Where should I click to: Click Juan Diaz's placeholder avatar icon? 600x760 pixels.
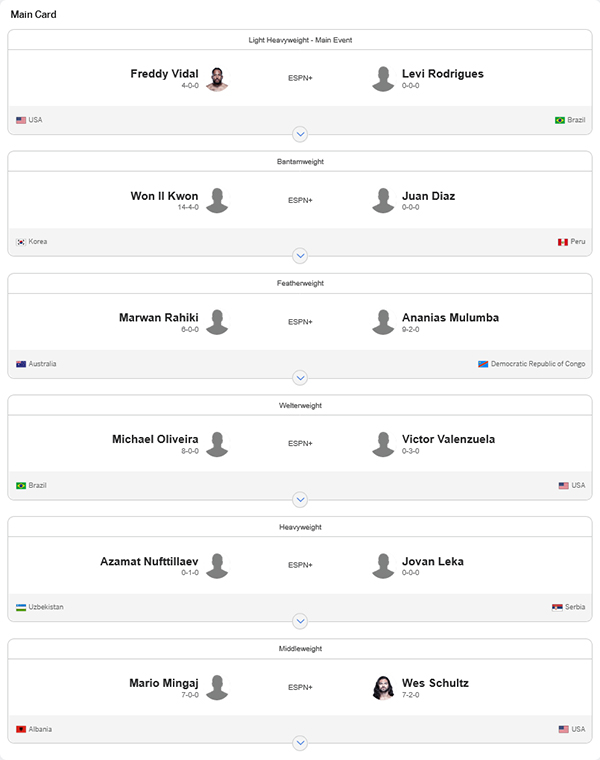click(x=383, y=201)
